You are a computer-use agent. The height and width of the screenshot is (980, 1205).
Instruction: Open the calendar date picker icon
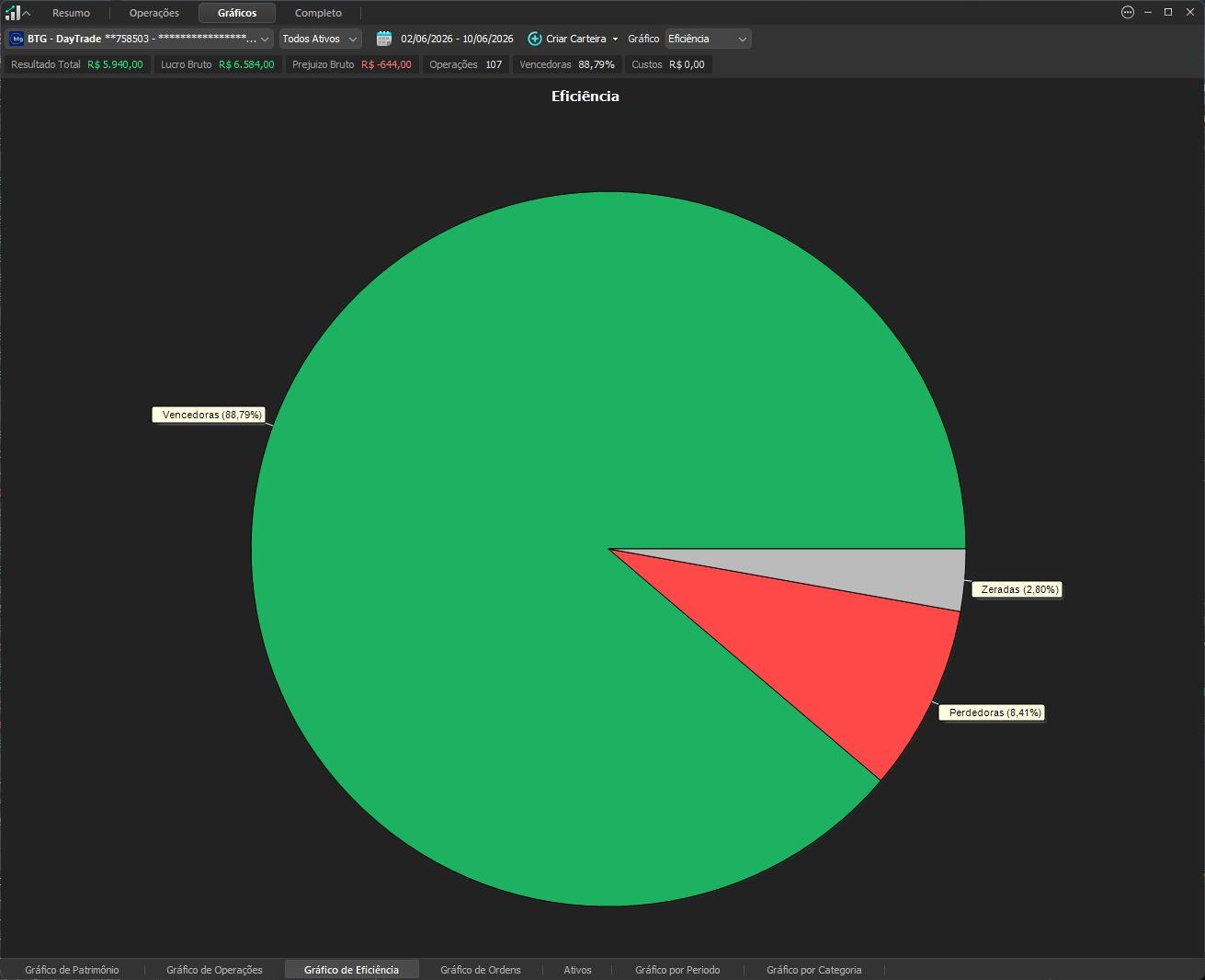(x=384, y=39)
